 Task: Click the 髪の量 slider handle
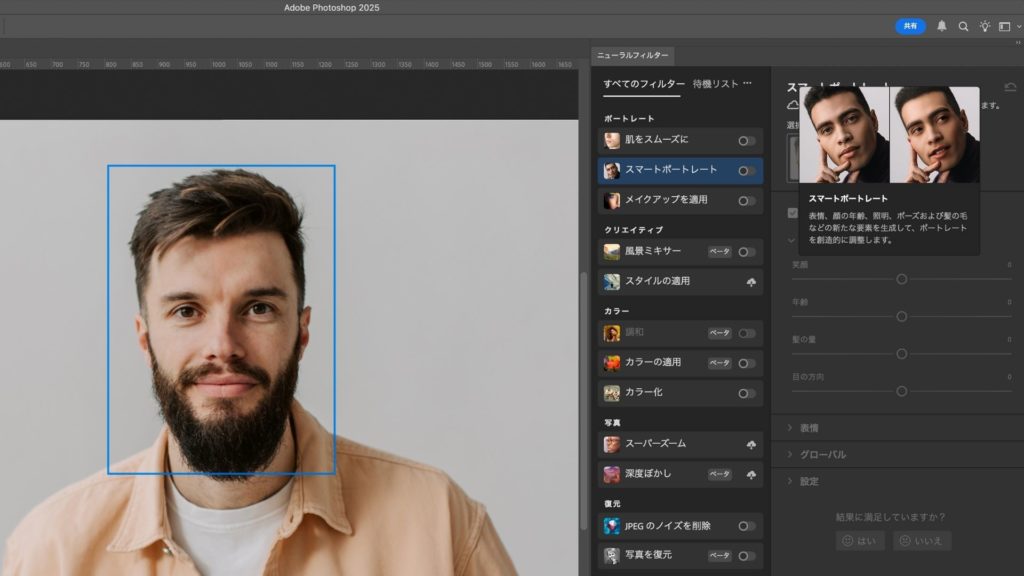901,353
